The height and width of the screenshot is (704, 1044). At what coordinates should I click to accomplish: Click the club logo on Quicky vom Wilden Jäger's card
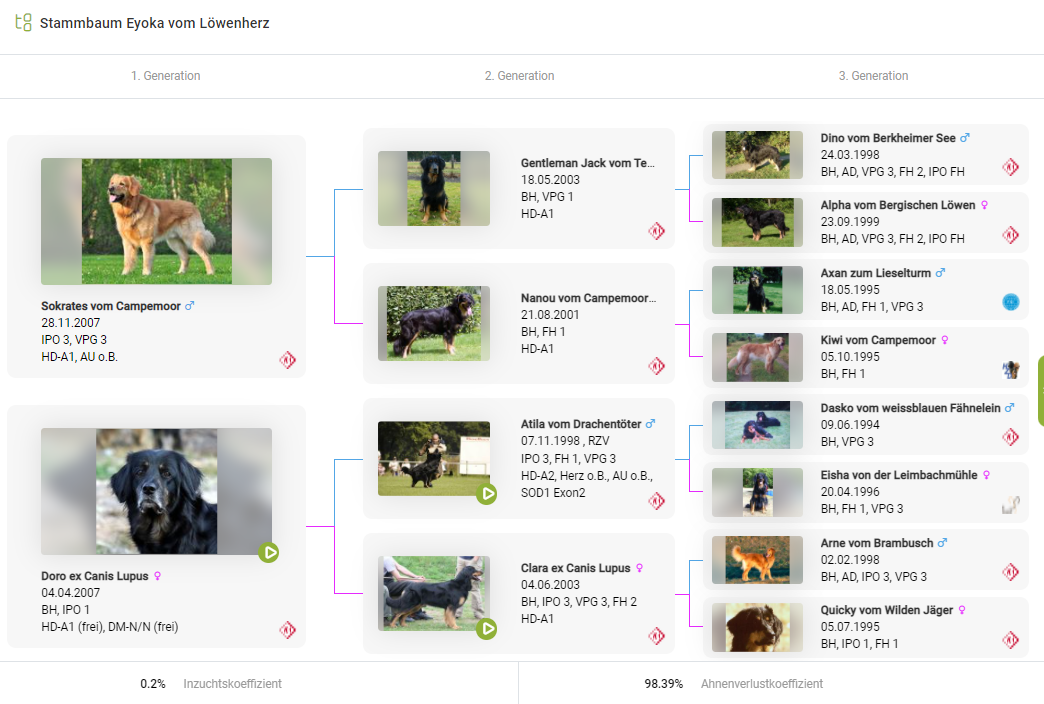click(1011, 640)
